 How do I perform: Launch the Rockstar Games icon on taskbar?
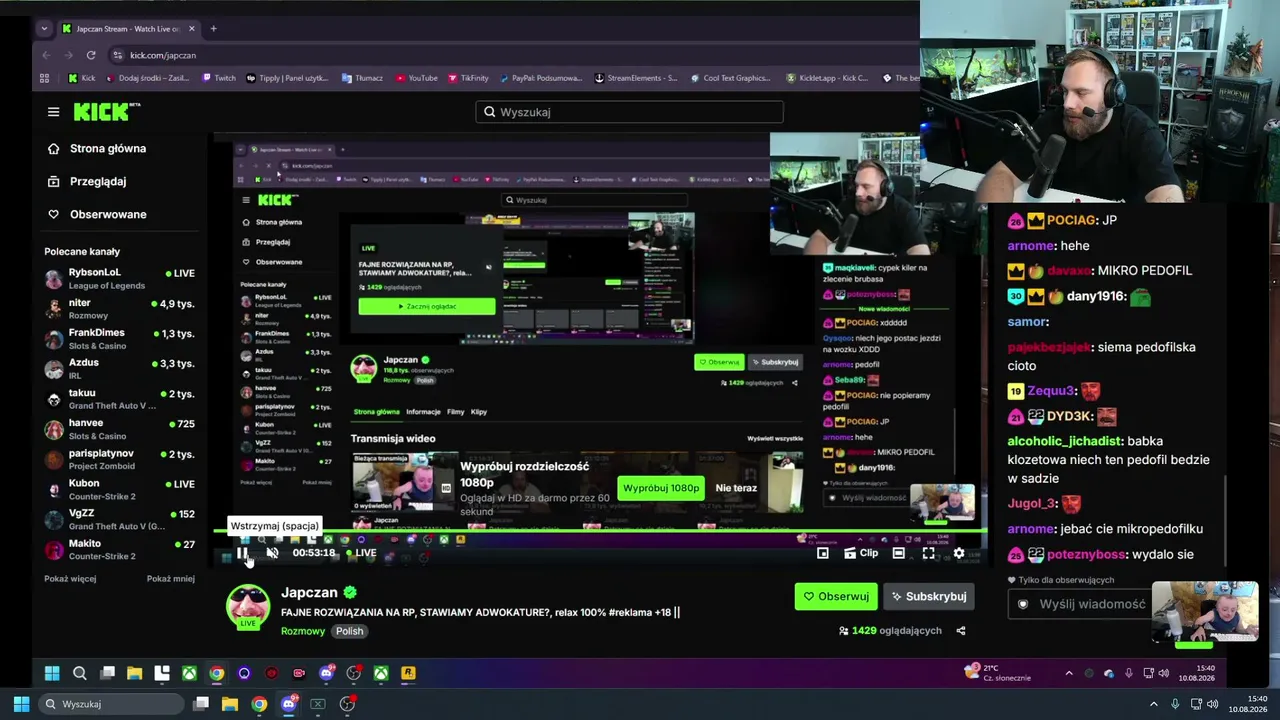[408, 673]
